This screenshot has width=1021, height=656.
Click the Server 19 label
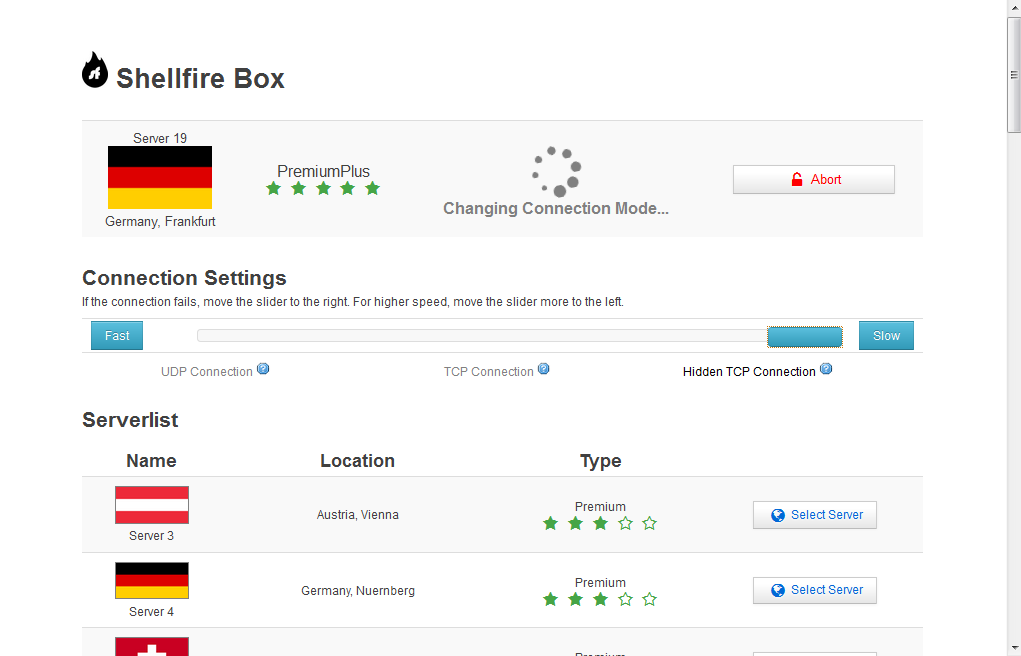pyautogui.click(x=160, y=138)
